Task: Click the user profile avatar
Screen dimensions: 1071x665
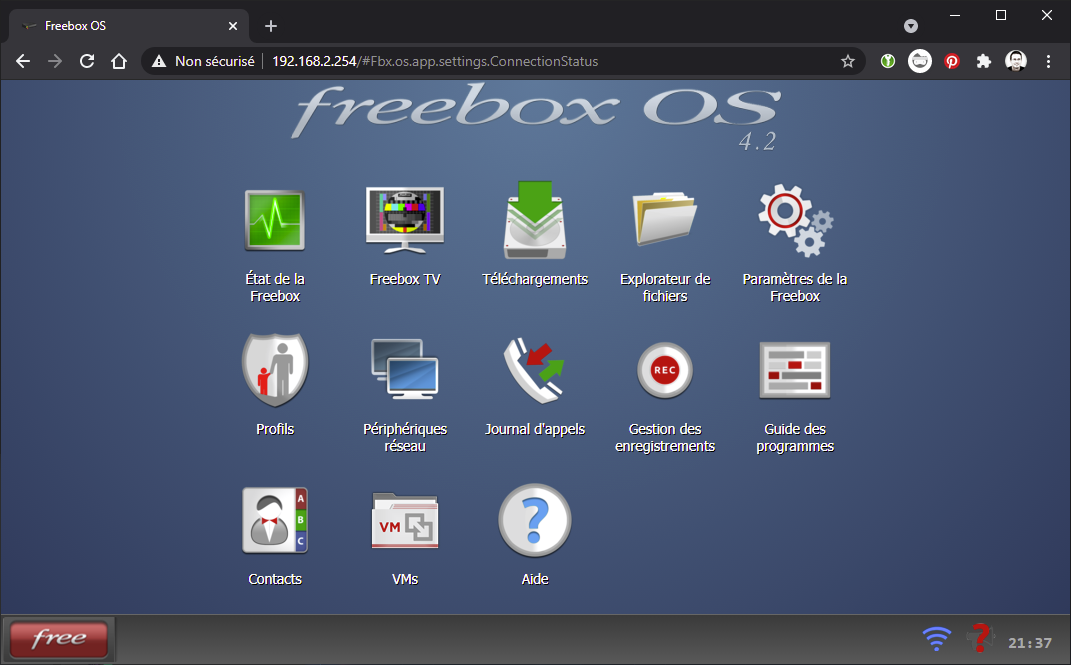Action: click(1016, 61)
